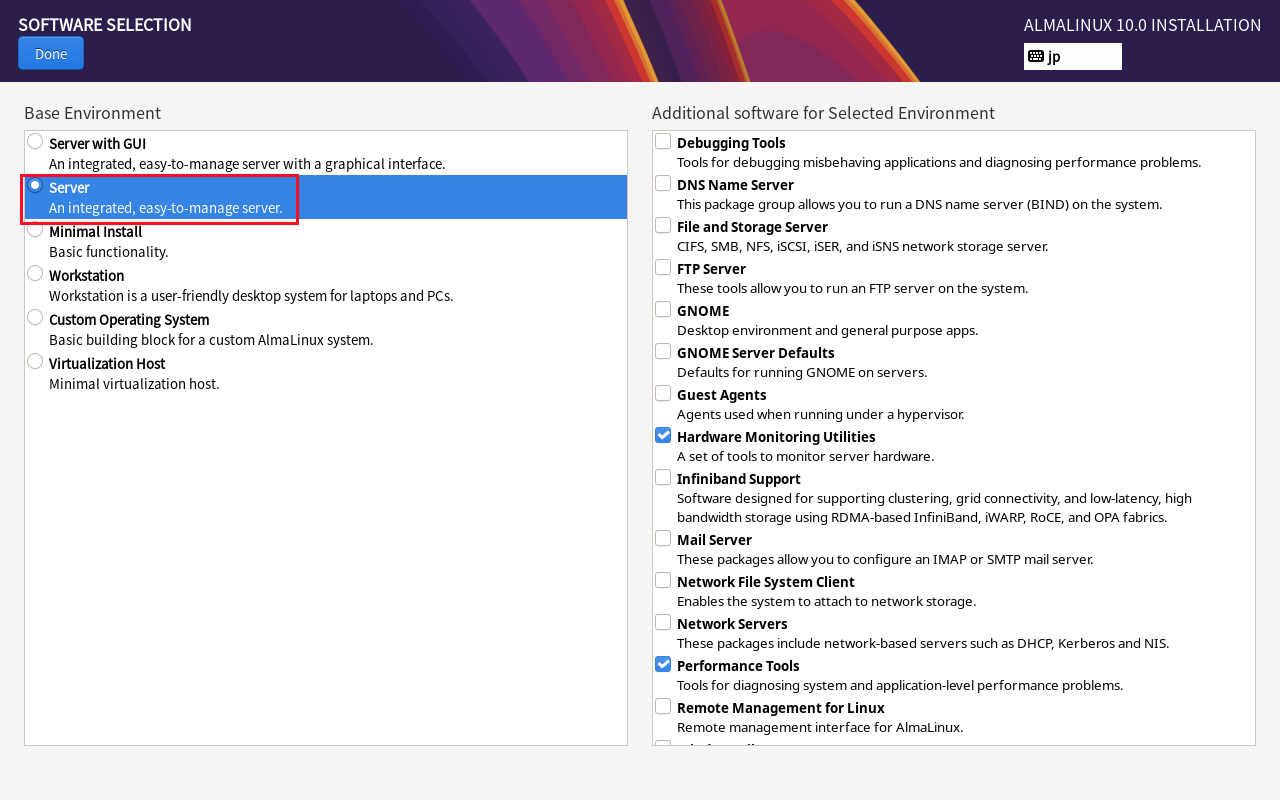Enable the Debugging Tools checkbox
The width and height of the screenshot is (1280, 800).
point(663,141)
